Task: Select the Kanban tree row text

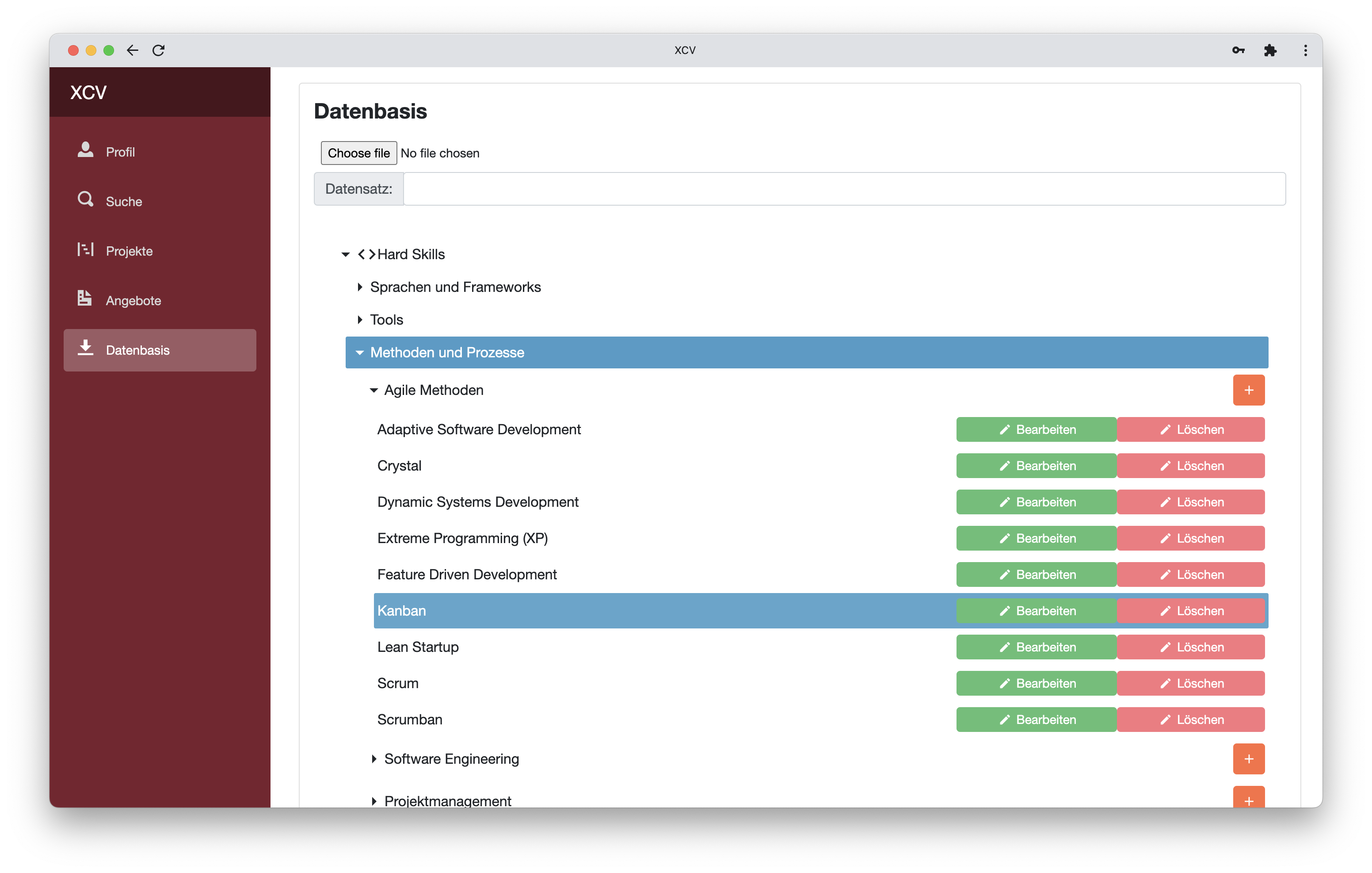Action: [x=402, y=611]
